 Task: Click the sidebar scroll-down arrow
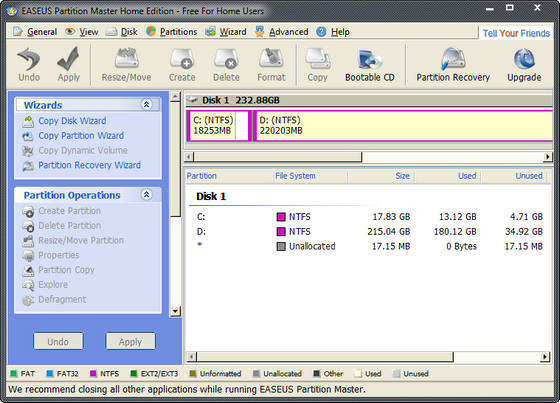(x=175, y=311)
